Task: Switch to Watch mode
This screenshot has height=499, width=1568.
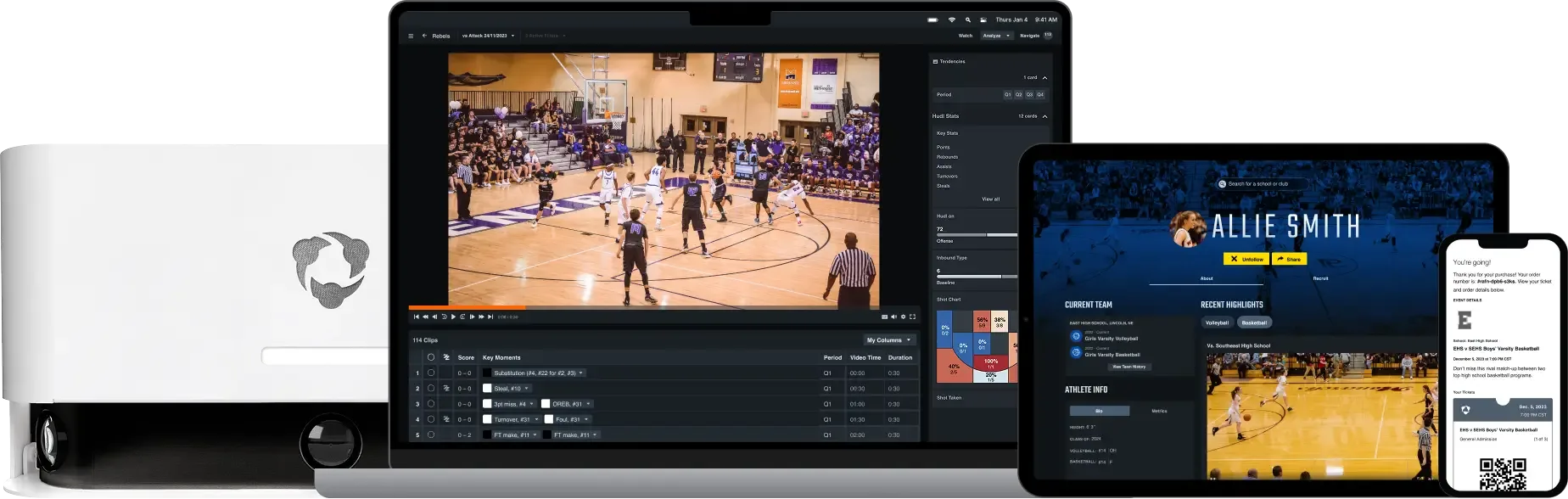Action: [966, 36]
